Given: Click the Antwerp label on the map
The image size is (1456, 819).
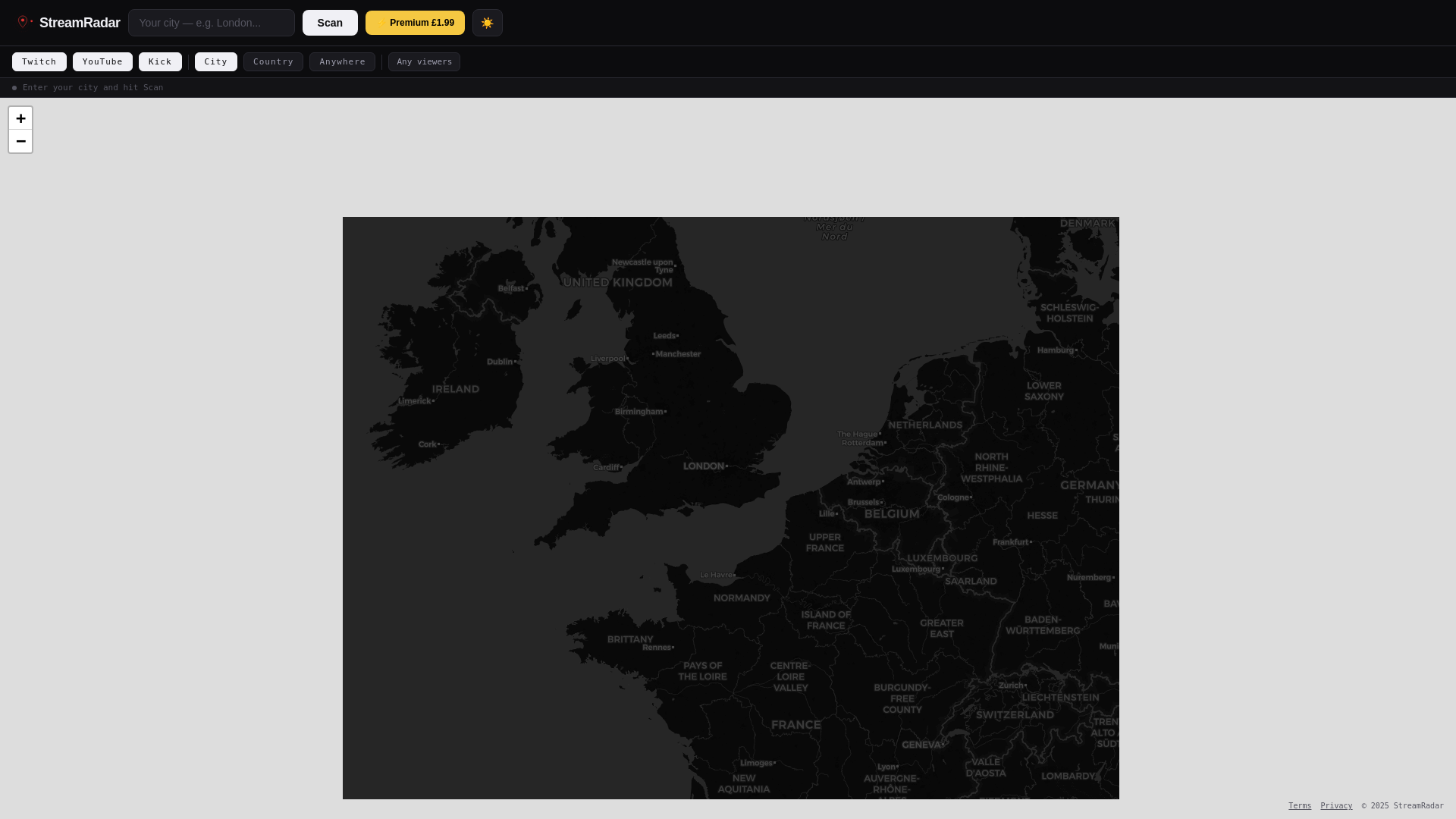Looking at the screenshot, I should coord(864,482).
